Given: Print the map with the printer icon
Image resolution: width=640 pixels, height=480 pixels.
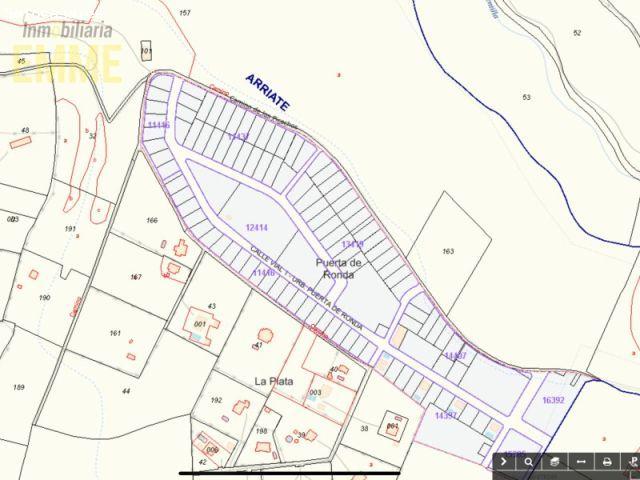Looking at the screenshot, I should click(607, 462).
